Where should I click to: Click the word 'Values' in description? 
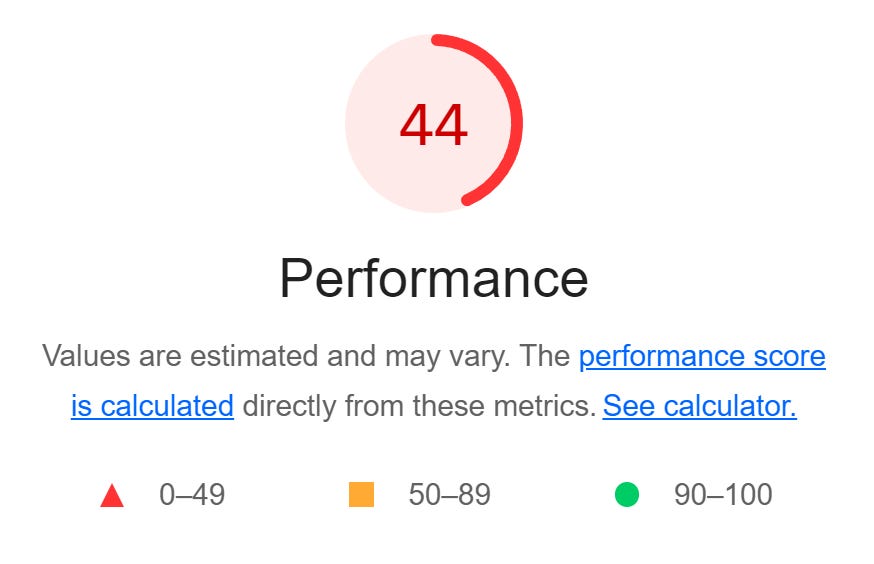(x=86, y=356)
